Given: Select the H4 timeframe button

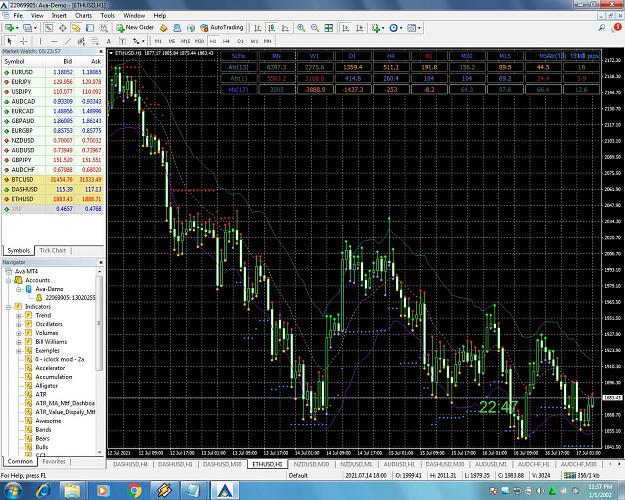Looking at the screenshot, I should pyautogui.click(x=226, y=41).
